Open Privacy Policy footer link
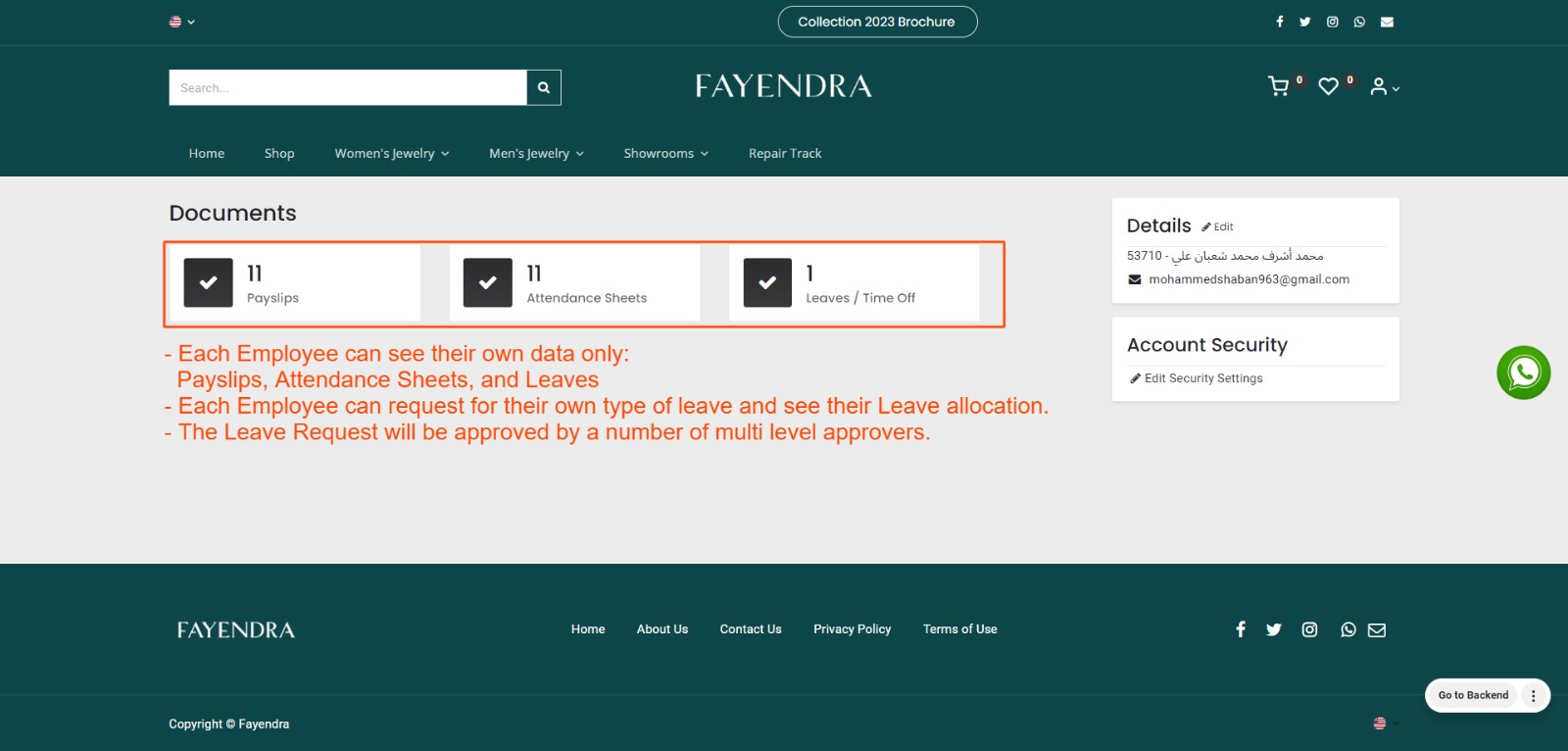 point(853,629)
